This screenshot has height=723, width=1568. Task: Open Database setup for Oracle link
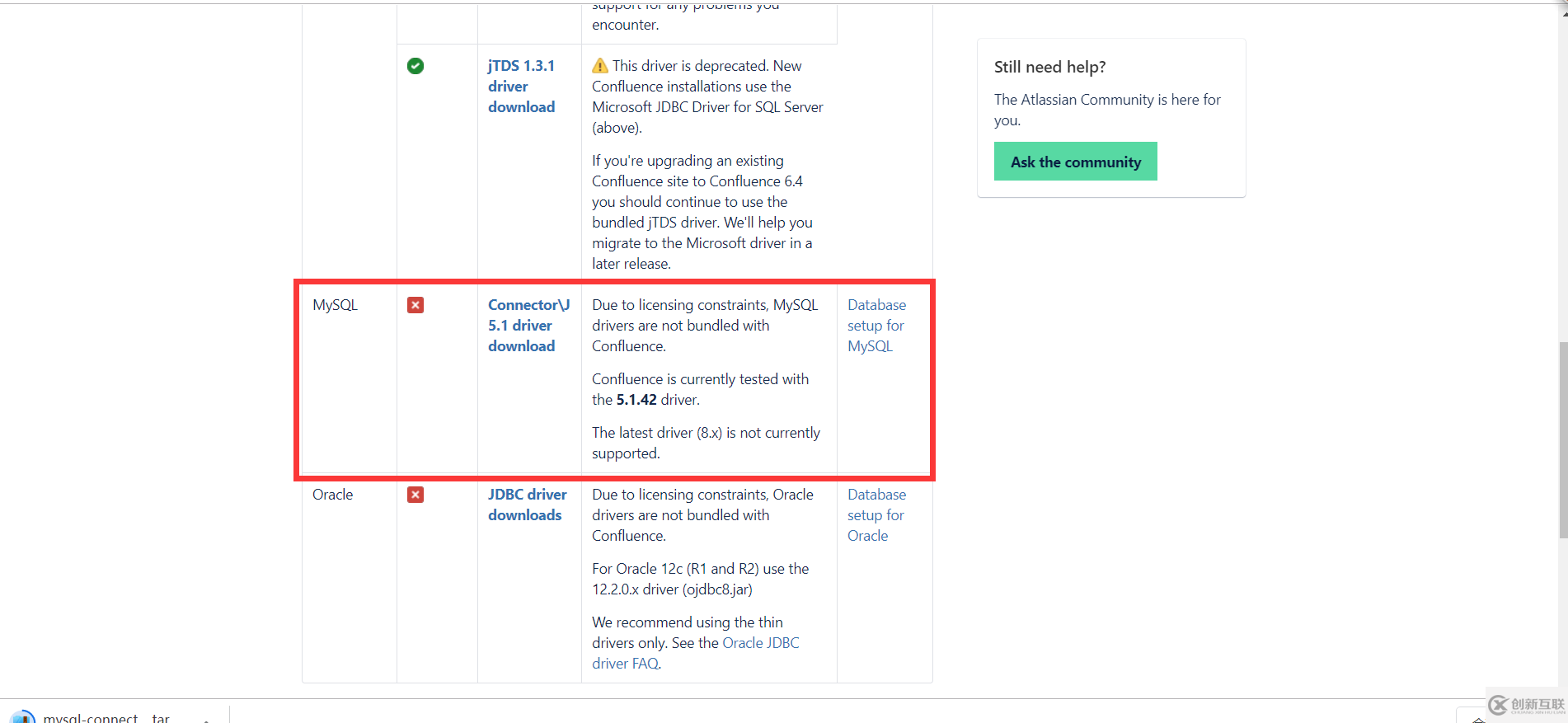876,515
